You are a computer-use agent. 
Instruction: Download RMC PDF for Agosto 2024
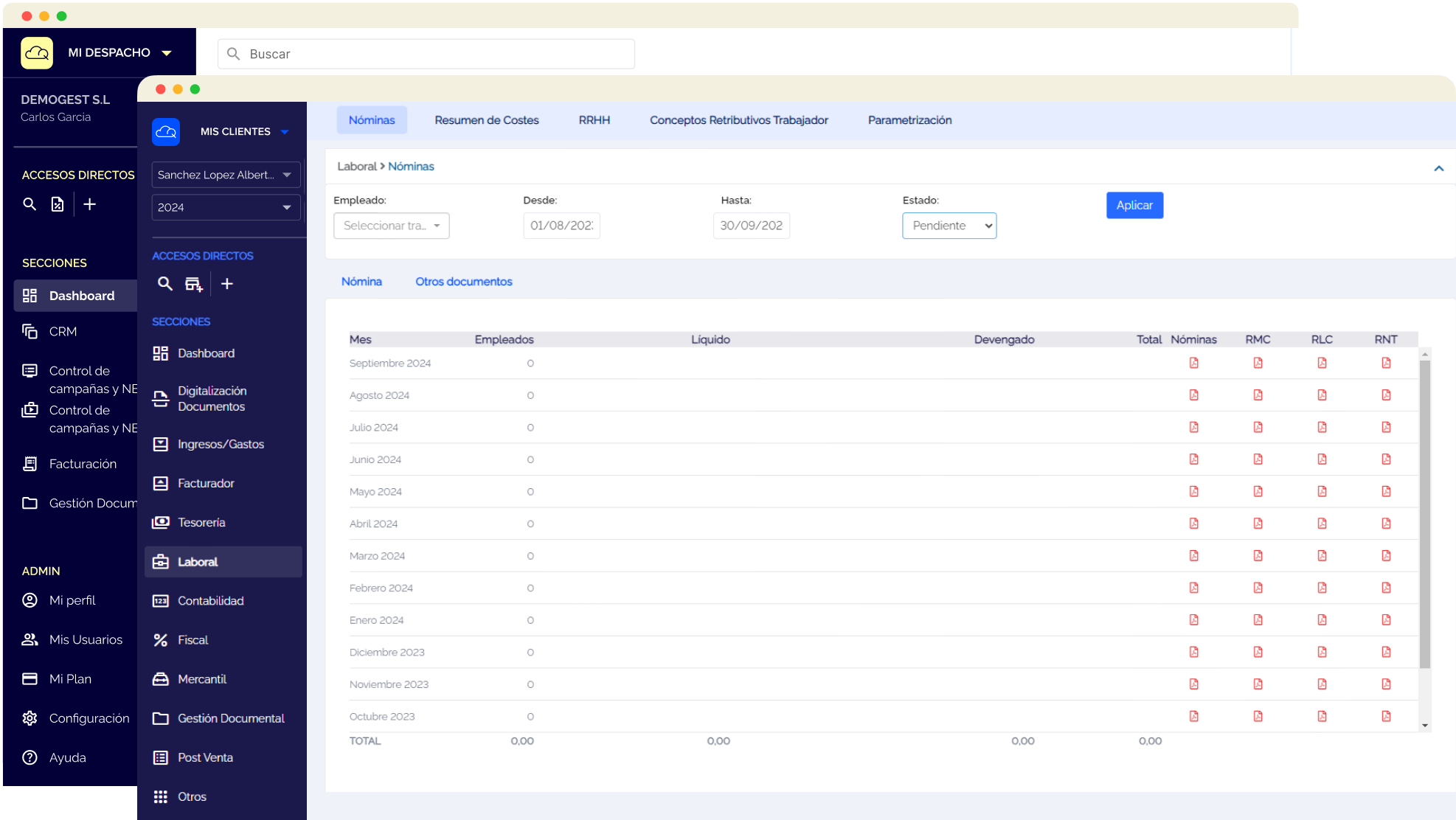1258,395
